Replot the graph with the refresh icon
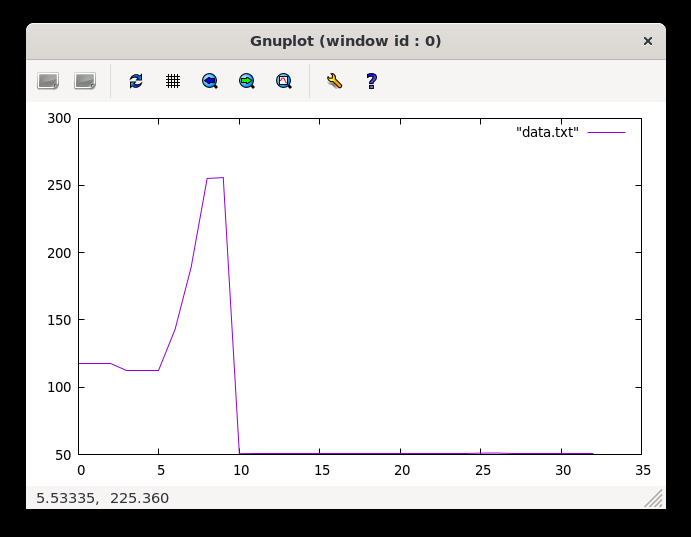This screenshot has width=691, height=537. 136,81
